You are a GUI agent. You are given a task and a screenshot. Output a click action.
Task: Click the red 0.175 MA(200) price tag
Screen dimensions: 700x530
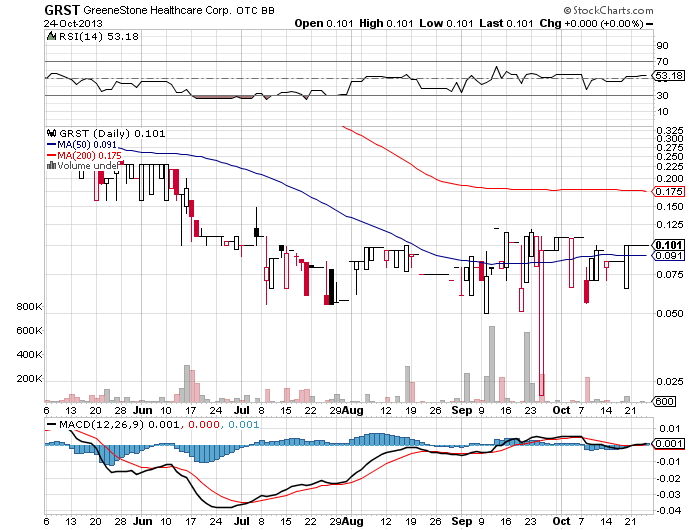[668, 192]
